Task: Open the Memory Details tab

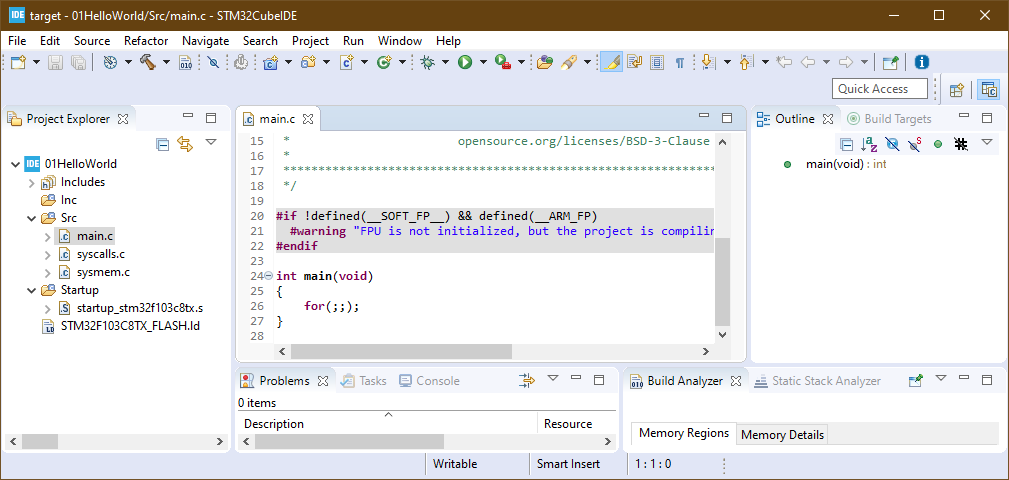Action: click(782, 435)
